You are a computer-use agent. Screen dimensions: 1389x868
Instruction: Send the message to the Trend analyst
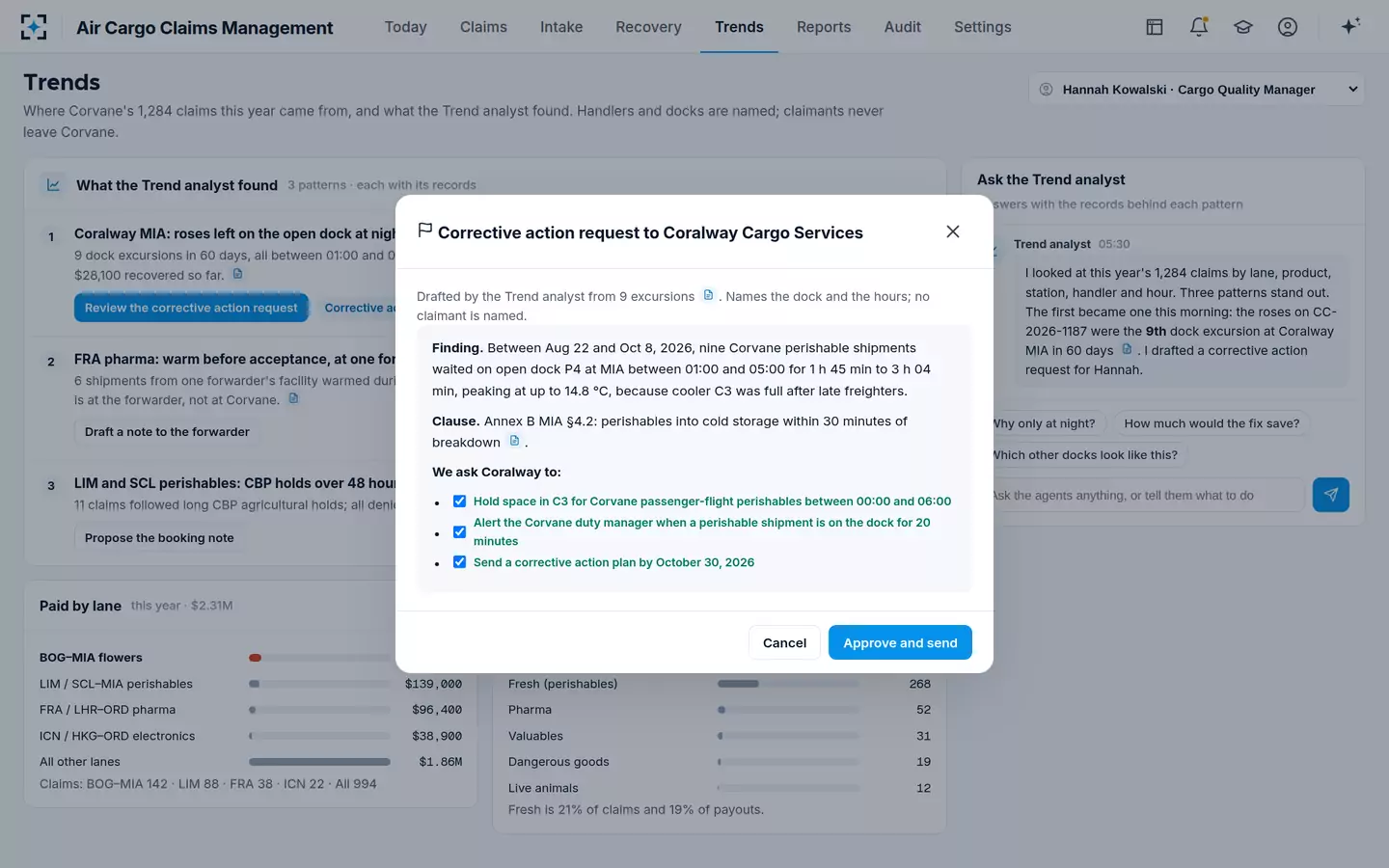coord(1331,495)
